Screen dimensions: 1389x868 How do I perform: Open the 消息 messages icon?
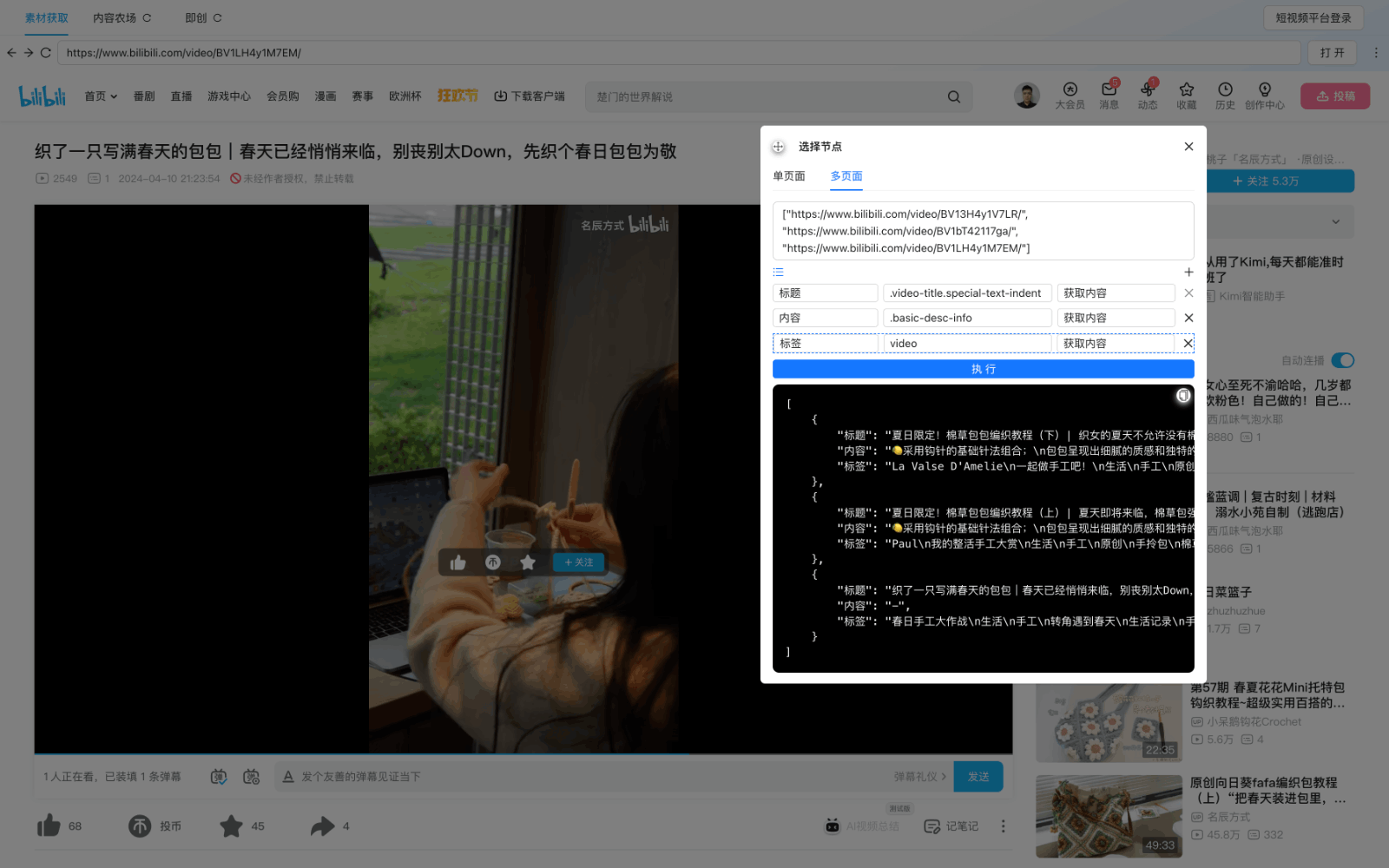[x=1109, y=90]
